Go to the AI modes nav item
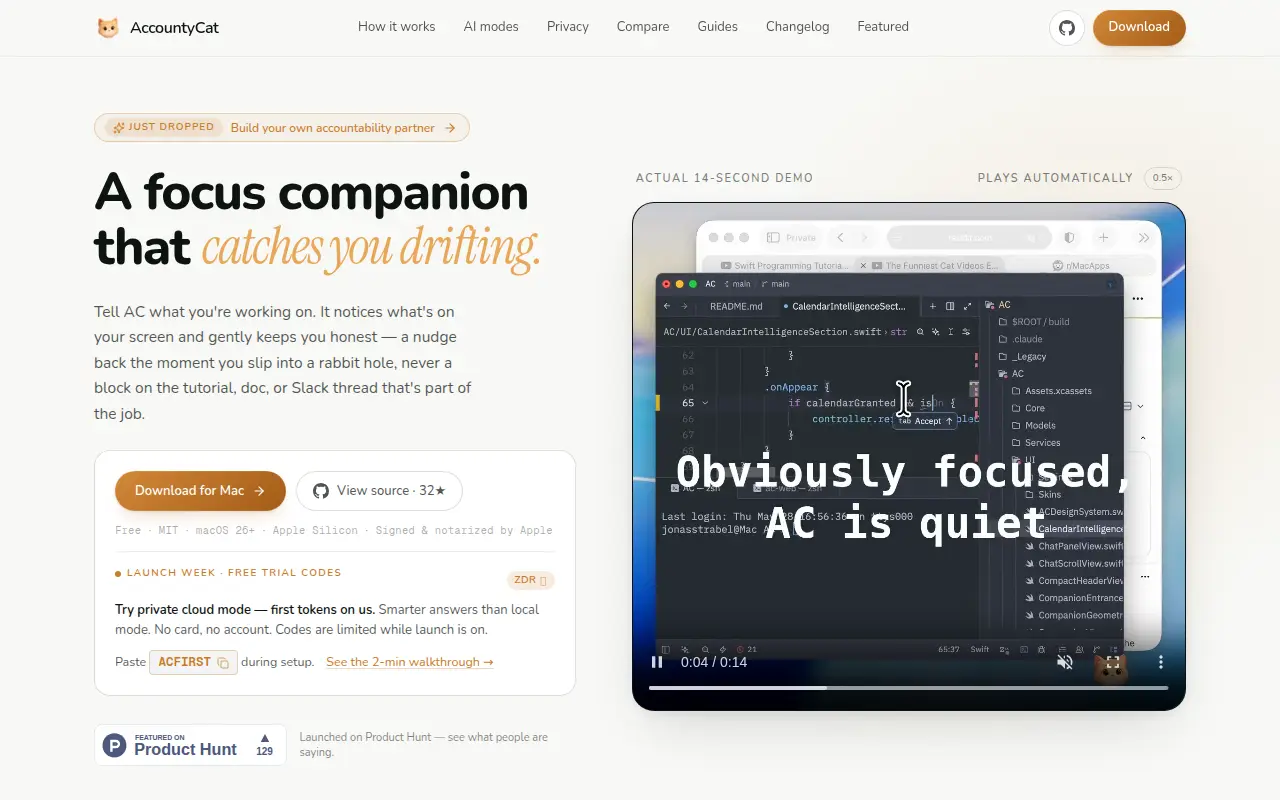The image size is (1280, 800). 491,27
